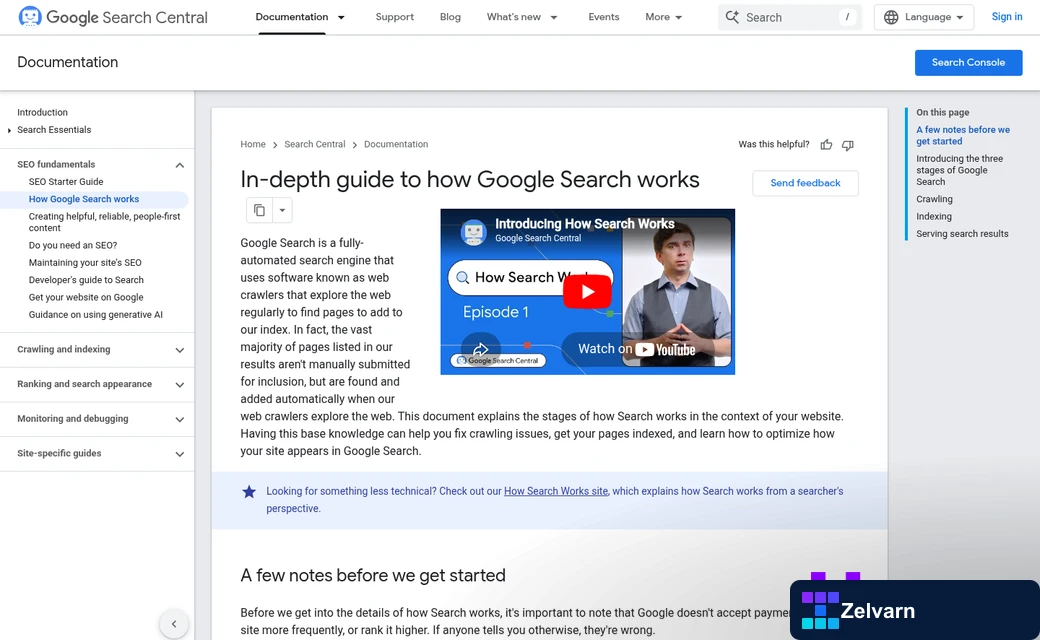The width and height of the screenshot is (1040, 640).
Task: Click the thumbs down not helpful icon
Action: tap(848, 145)
